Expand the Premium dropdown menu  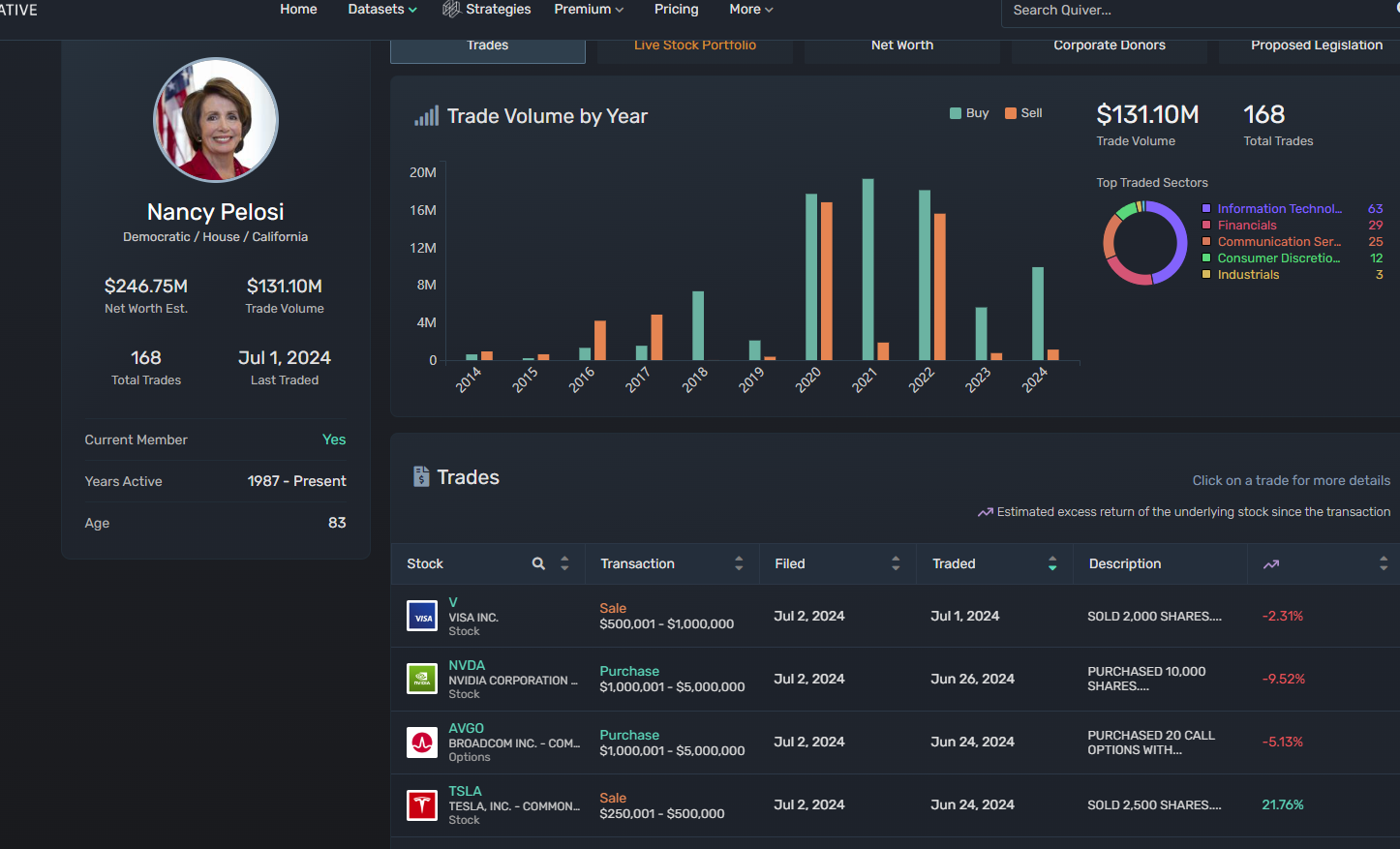[x=589, y=9]
